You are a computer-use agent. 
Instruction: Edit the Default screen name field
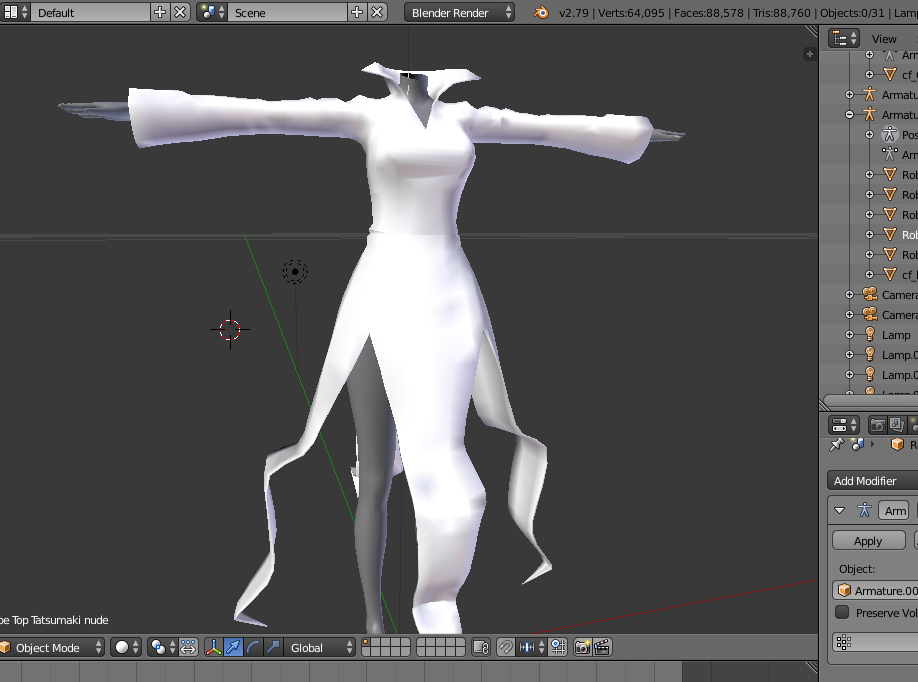click(x=90, y=12)
